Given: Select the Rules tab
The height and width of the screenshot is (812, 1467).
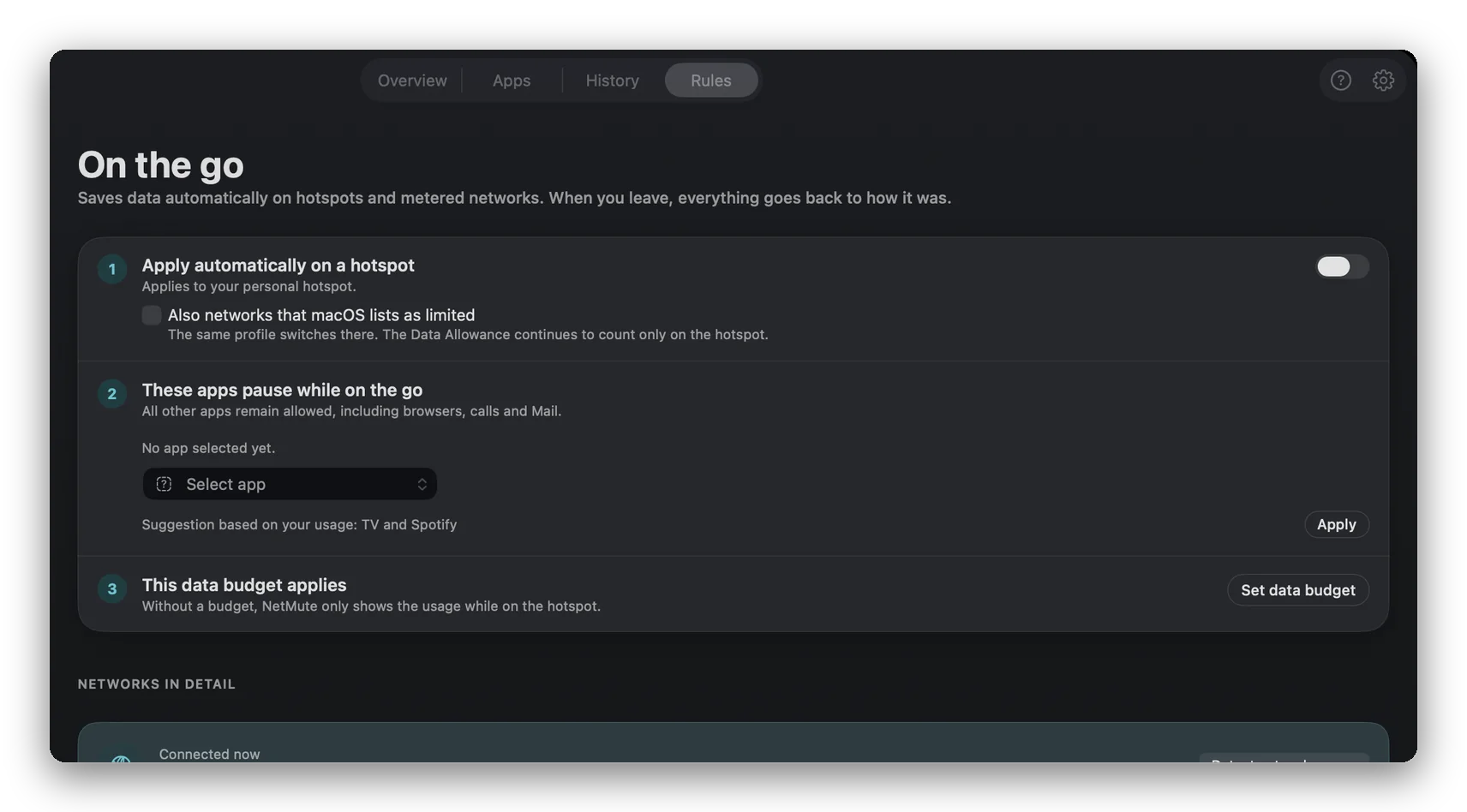Looking at the screenshot, I should point(711,81).
